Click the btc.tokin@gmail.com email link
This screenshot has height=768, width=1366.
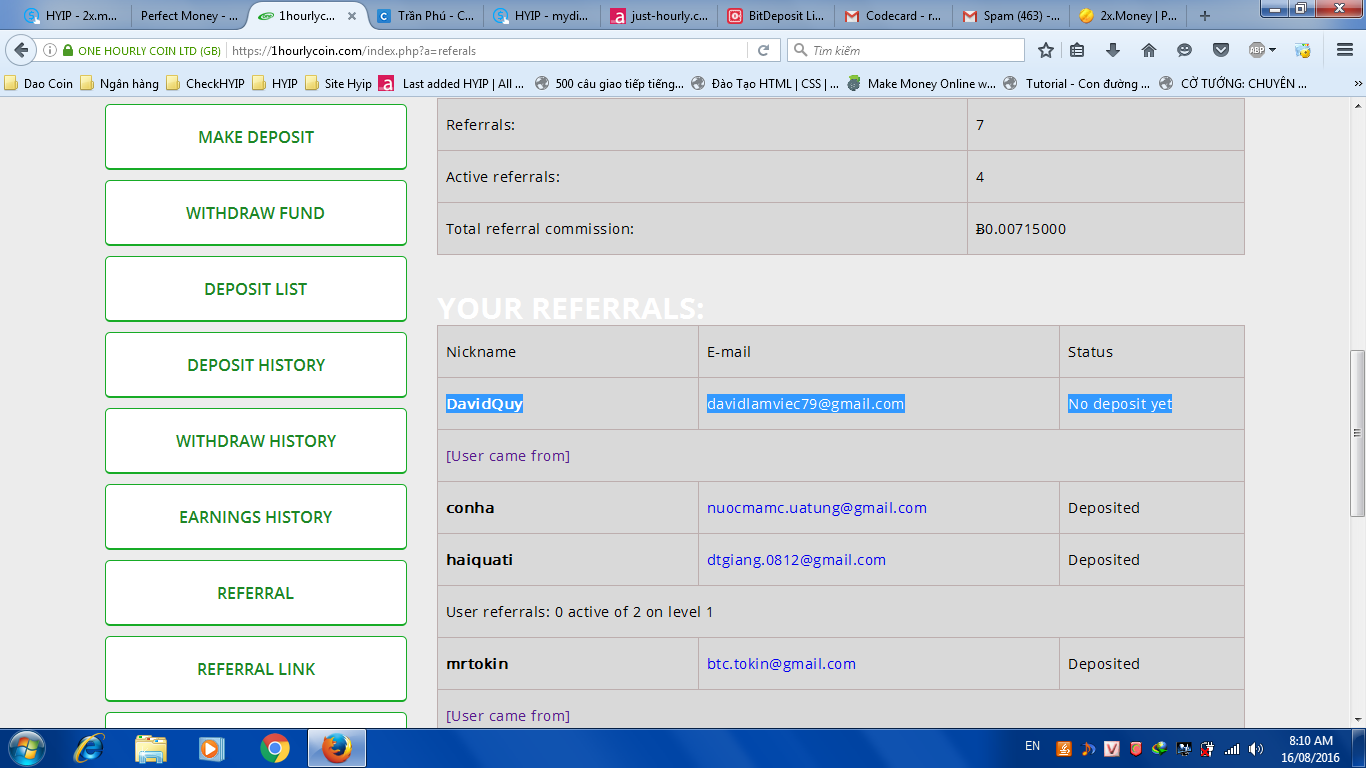[781, 664]
